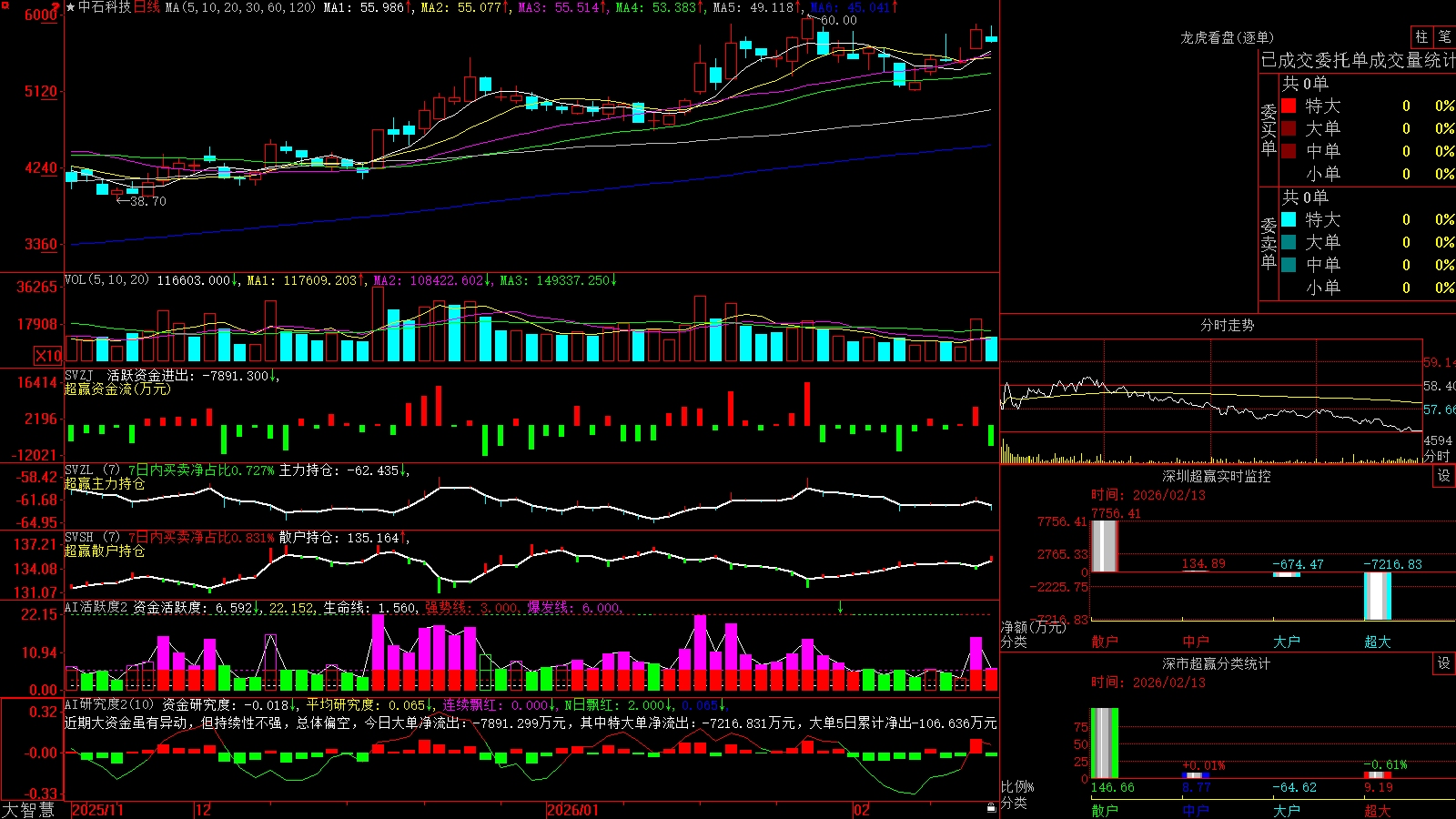
Task: Click the 超赢散户持仓 label
Action: (x=105, y=551)
